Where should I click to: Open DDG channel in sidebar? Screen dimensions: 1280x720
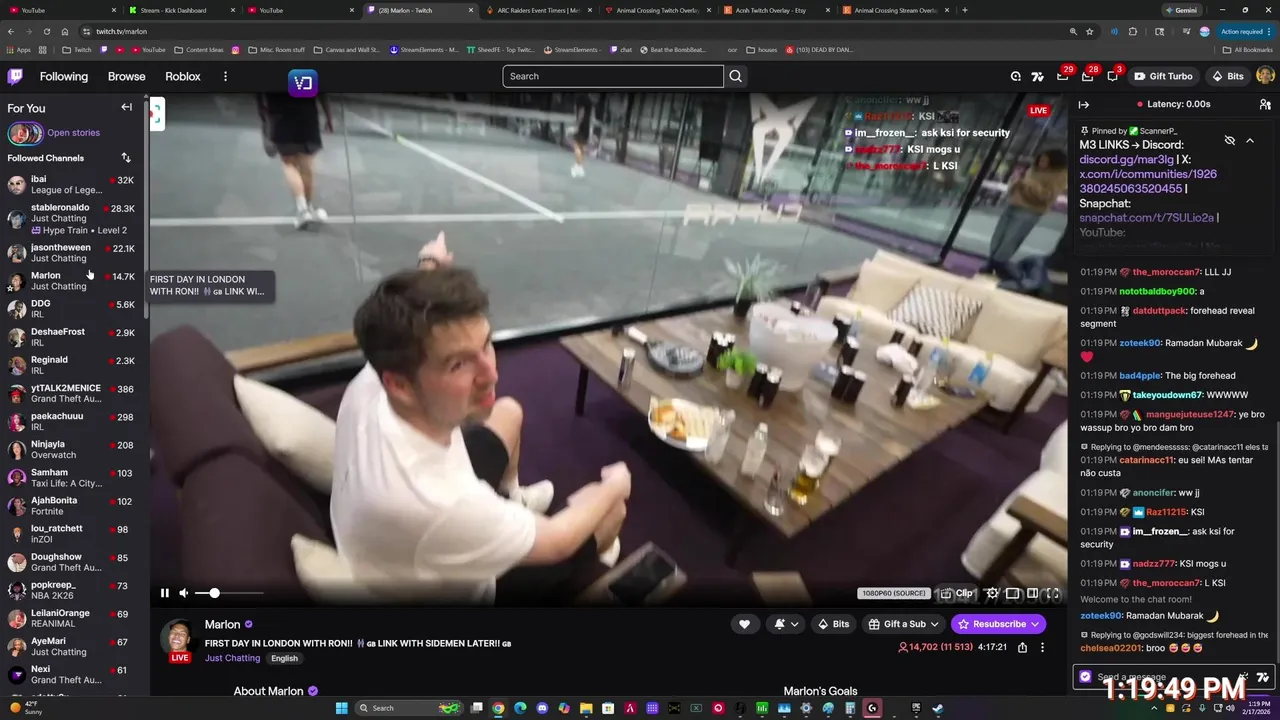pos(72,309)
